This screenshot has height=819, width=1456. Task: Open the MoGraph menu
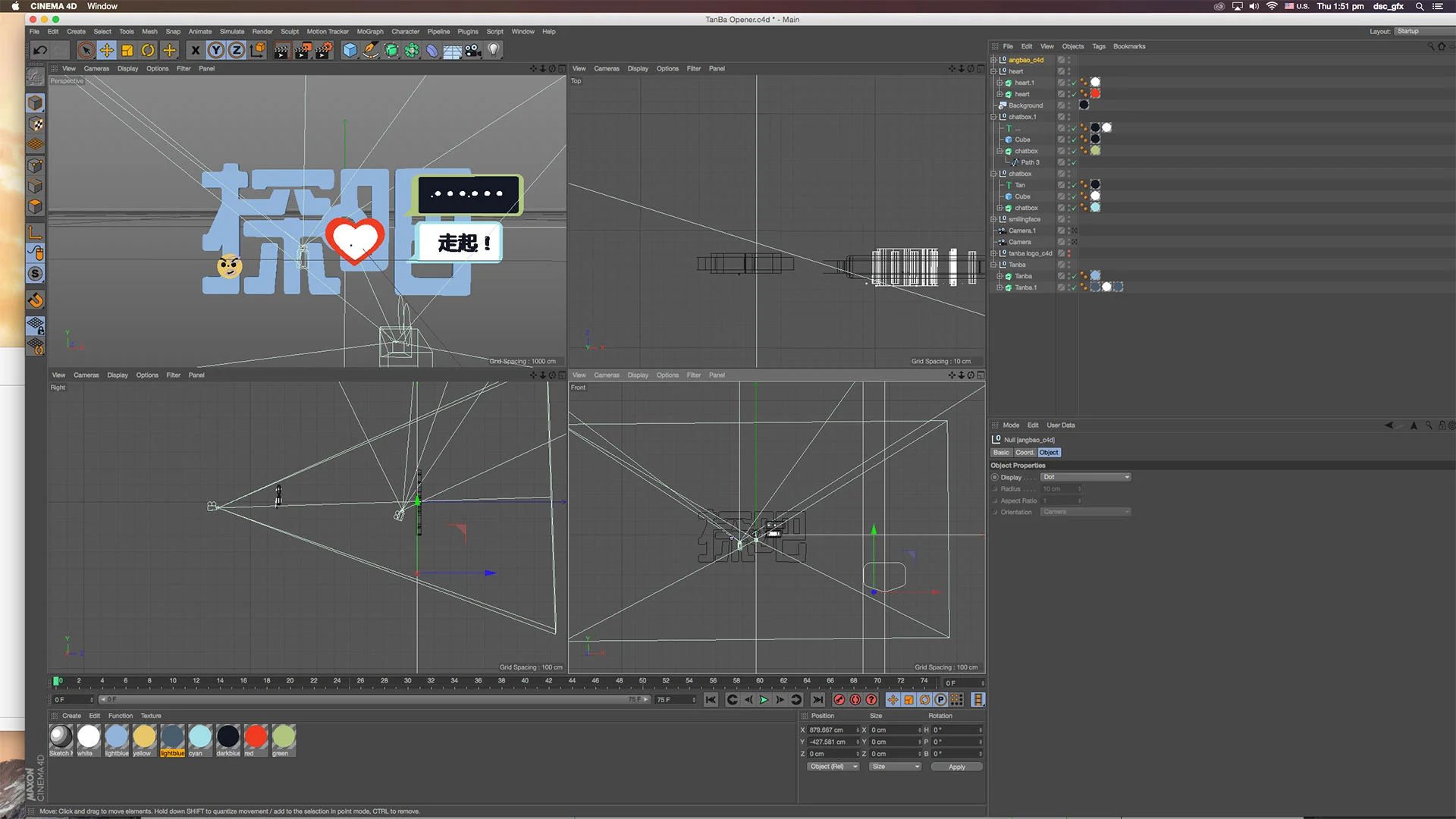(x=369, y=32)
